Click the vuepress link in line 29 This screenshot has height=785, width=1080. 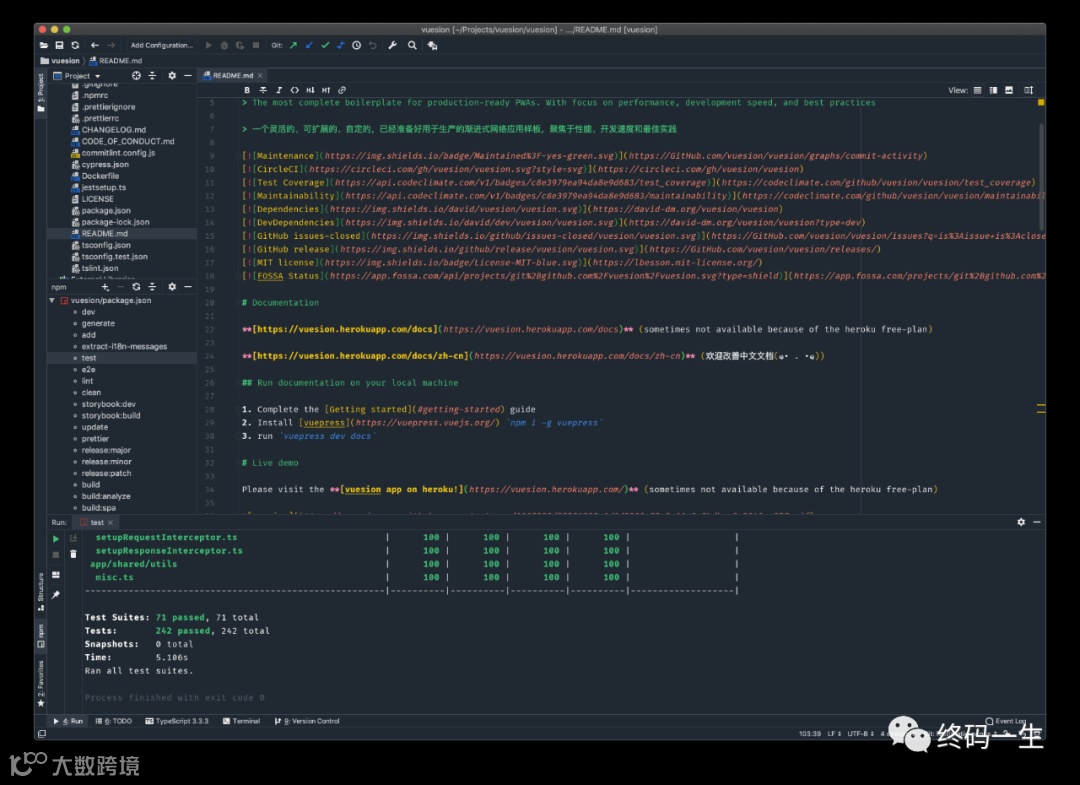click(x=324, y=423)
